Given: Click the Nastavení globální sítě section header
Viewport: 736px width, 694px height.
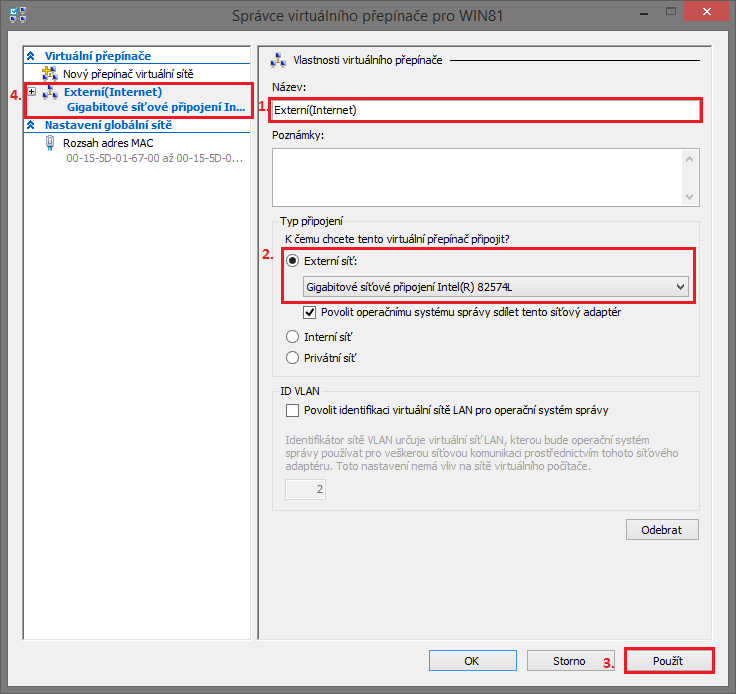Looking at the screenshot, I should click(x=108, y=125).
